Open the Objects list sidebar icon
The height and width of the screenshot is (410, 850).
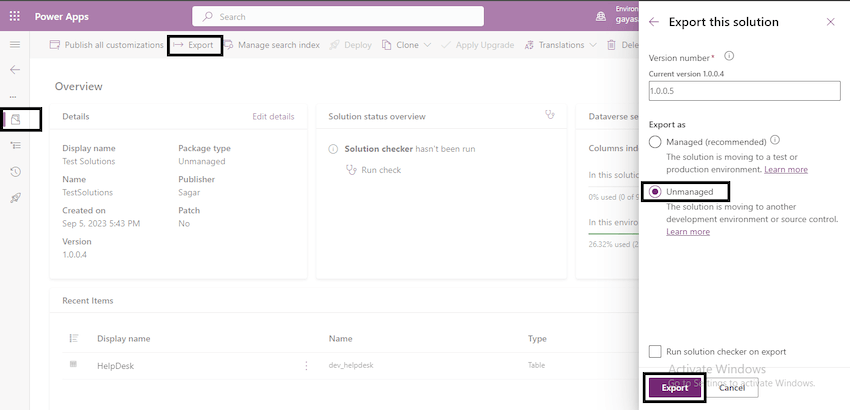tap(16, 145)
